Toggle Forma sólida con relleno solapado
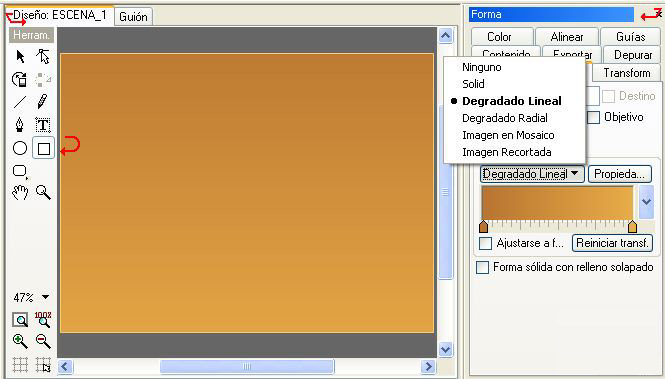This screenshot has width=665, height=379. tap(482, 268)
